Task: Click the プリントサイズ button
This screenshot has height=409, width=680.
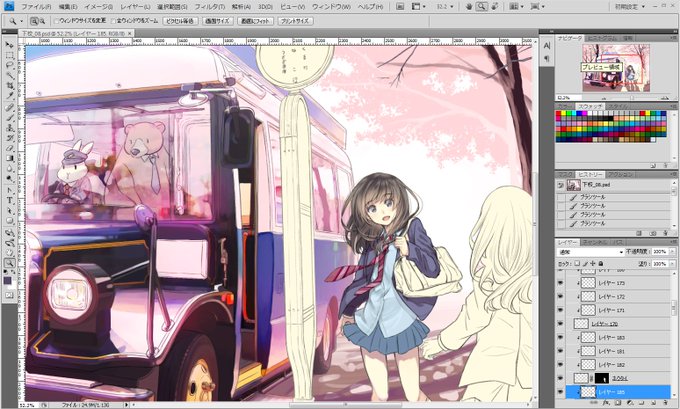Action: click(295, 21)
